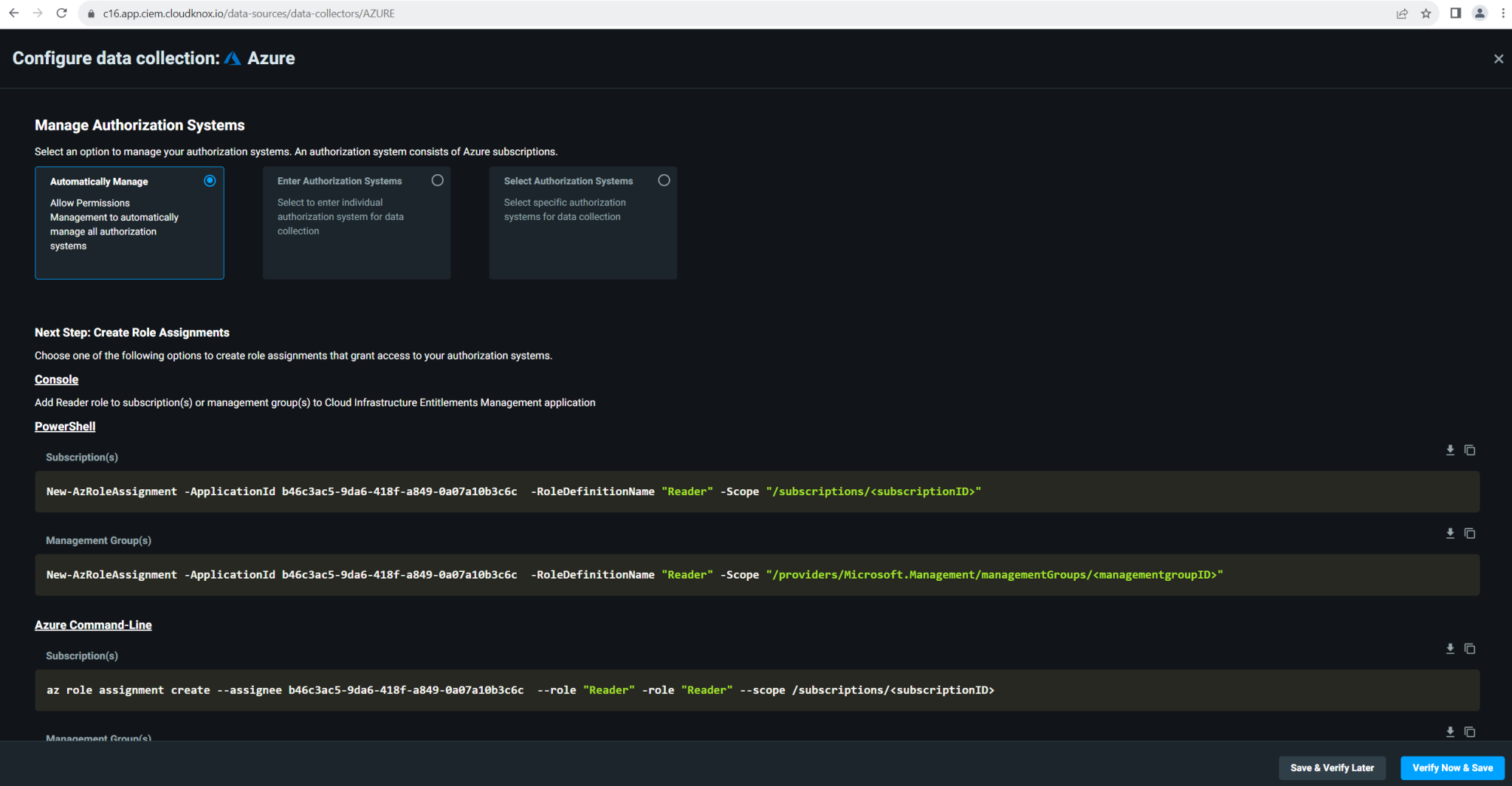Image resolution: width=1512 pixels, height=786 pixels.
Task: Copy PowerShell Management Group(s) command
Action: point(1470,534)
